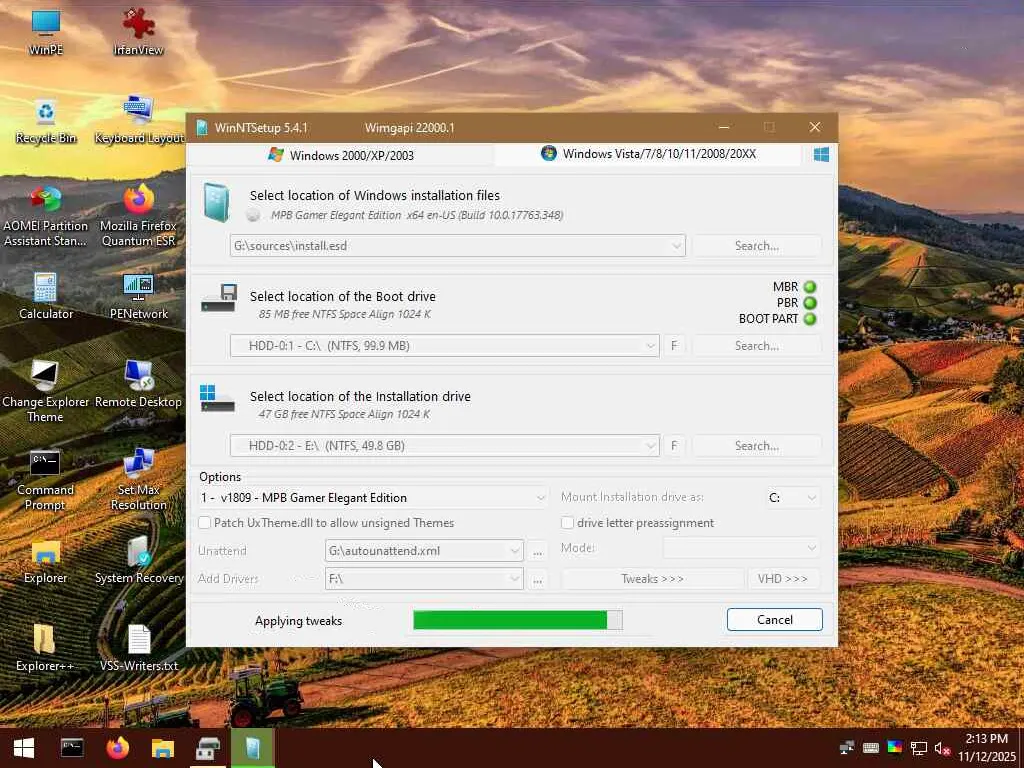
Task: Browse for drivers folder with ... button
Action: click(537, 579)
